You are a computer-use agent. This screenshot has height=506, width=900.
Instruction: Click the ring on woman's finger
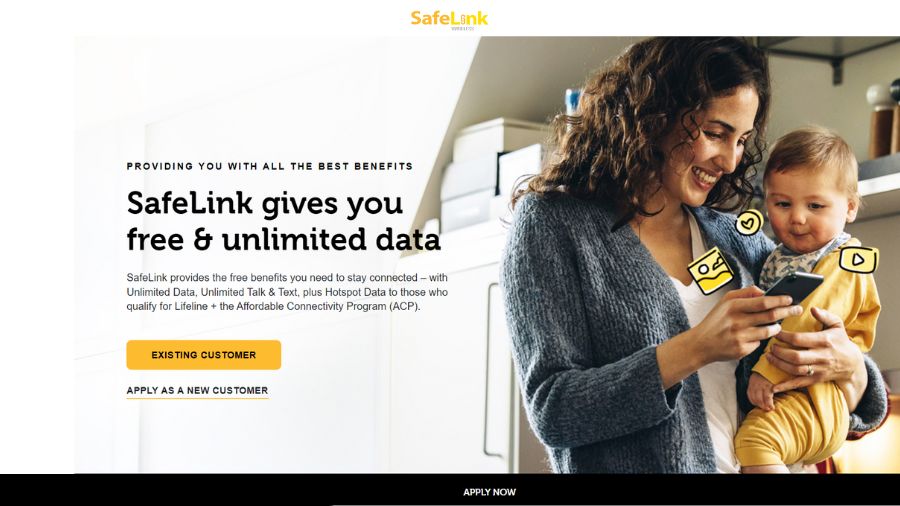[x=809, y=371]
